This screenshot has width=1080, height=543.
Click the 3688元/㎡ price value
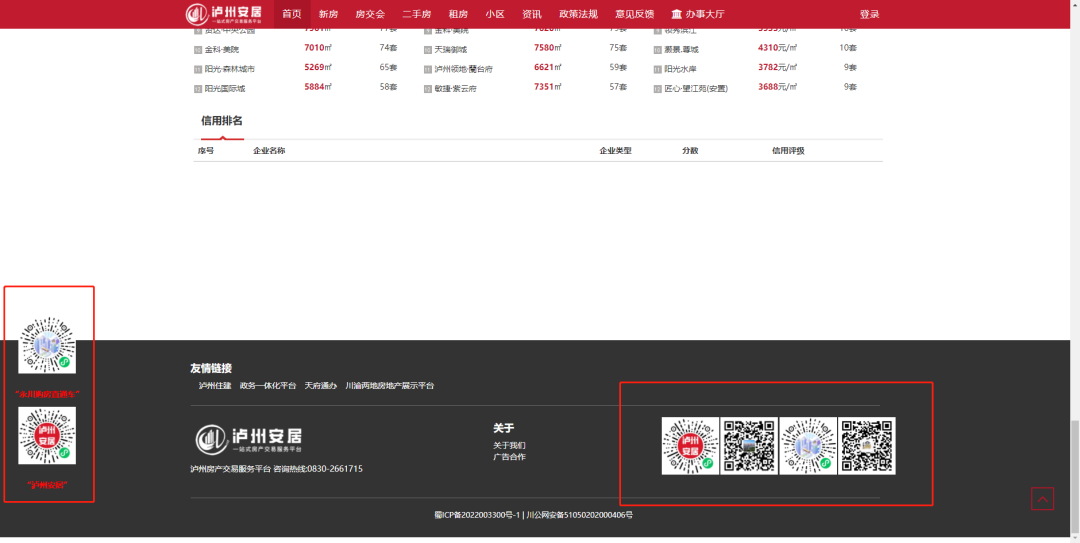(778, 87)
